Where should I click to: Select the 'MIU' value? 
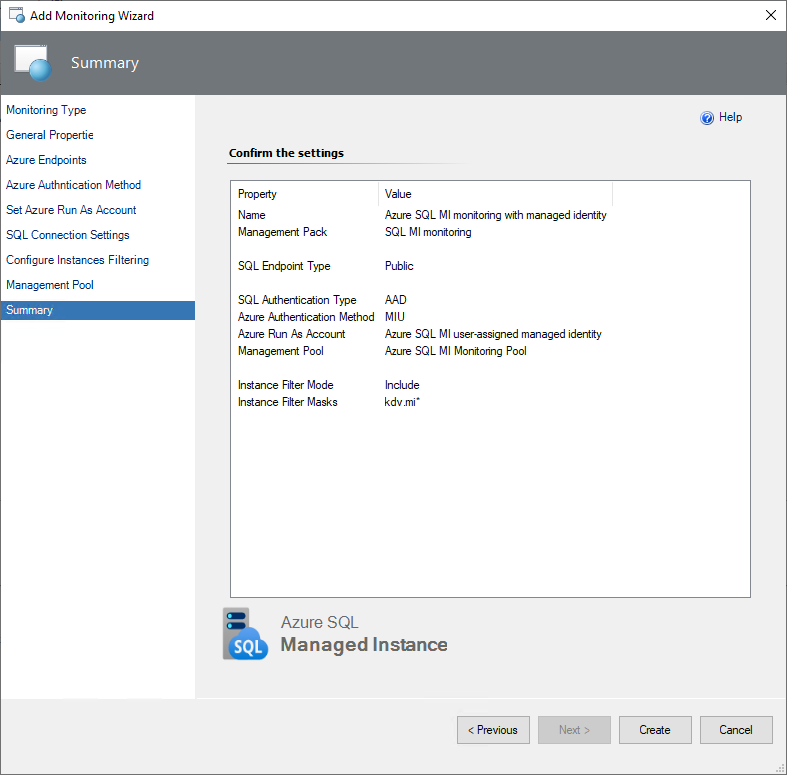click(x=395, y=317)
